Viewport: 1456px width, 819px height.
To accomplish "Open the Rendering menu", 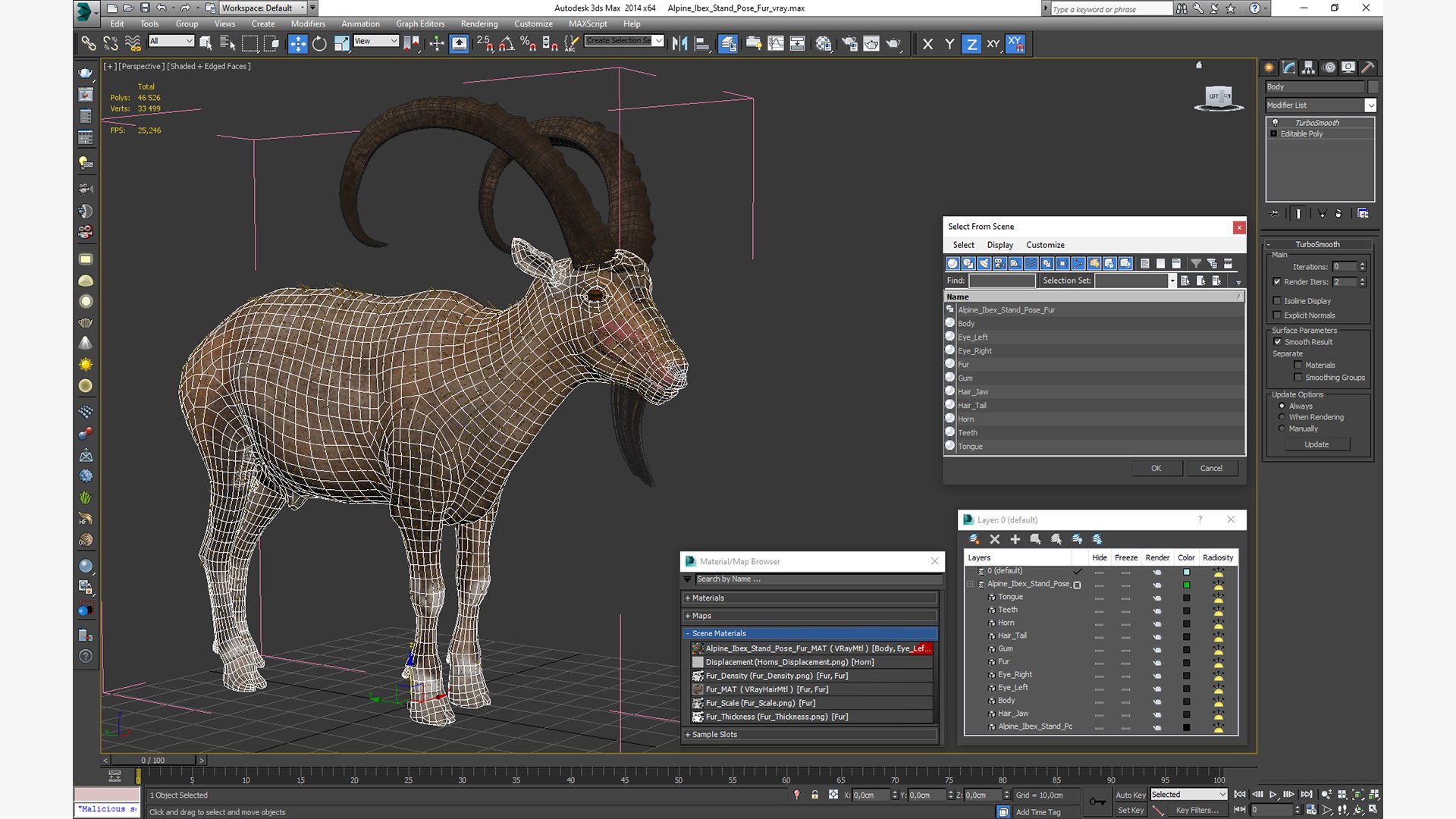I will pos(479,24).
